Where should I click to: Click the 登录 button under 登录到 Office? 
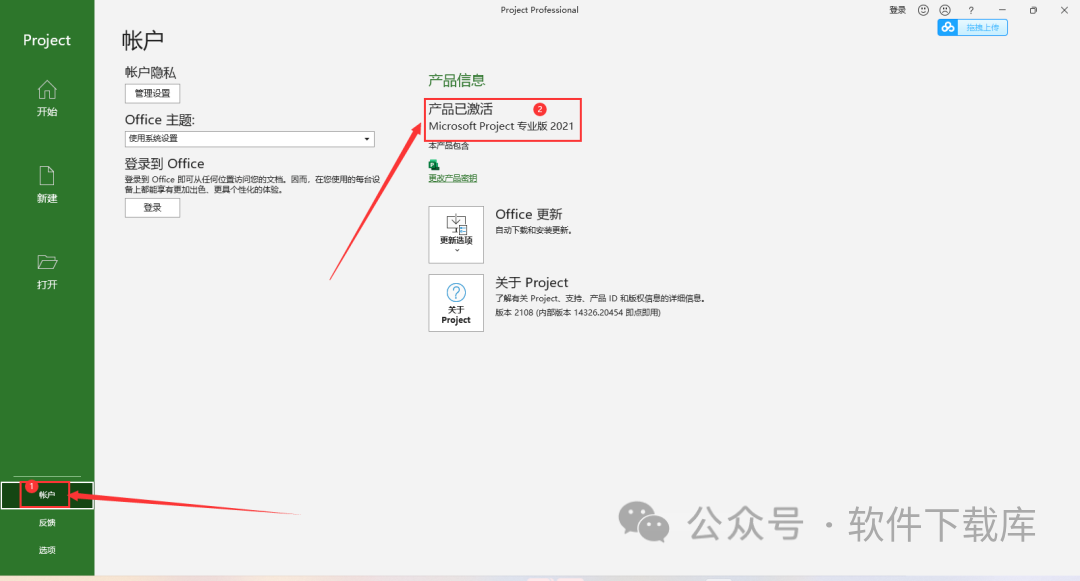[x=152, y=208]
